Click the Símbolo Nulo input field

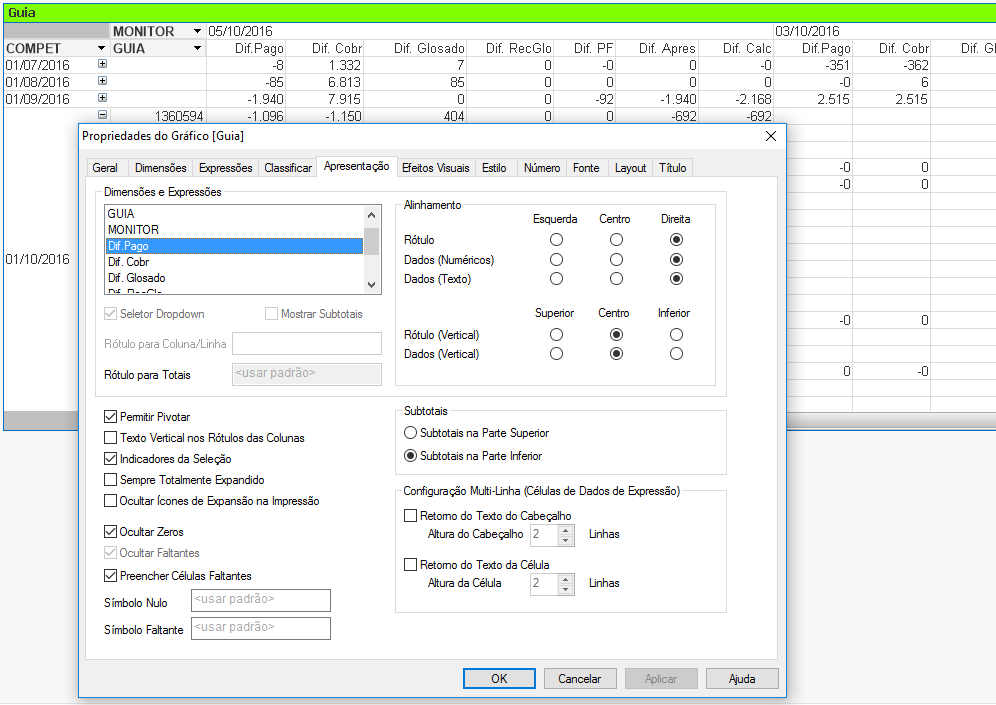pyautogui.click(x=260, y=600)
